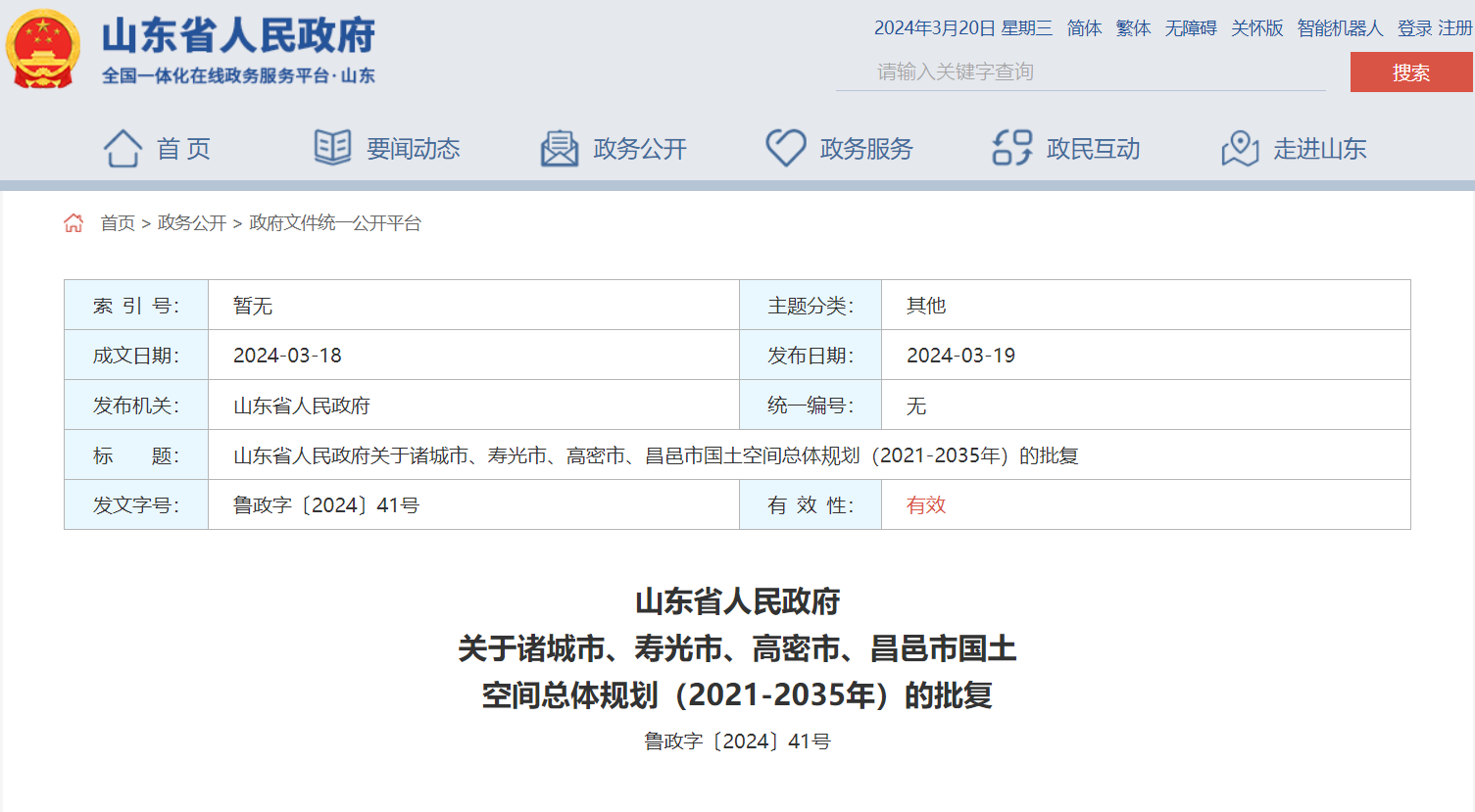Click the 登录 login link
Screen dimensions: 1475x812
[1414, 28]
